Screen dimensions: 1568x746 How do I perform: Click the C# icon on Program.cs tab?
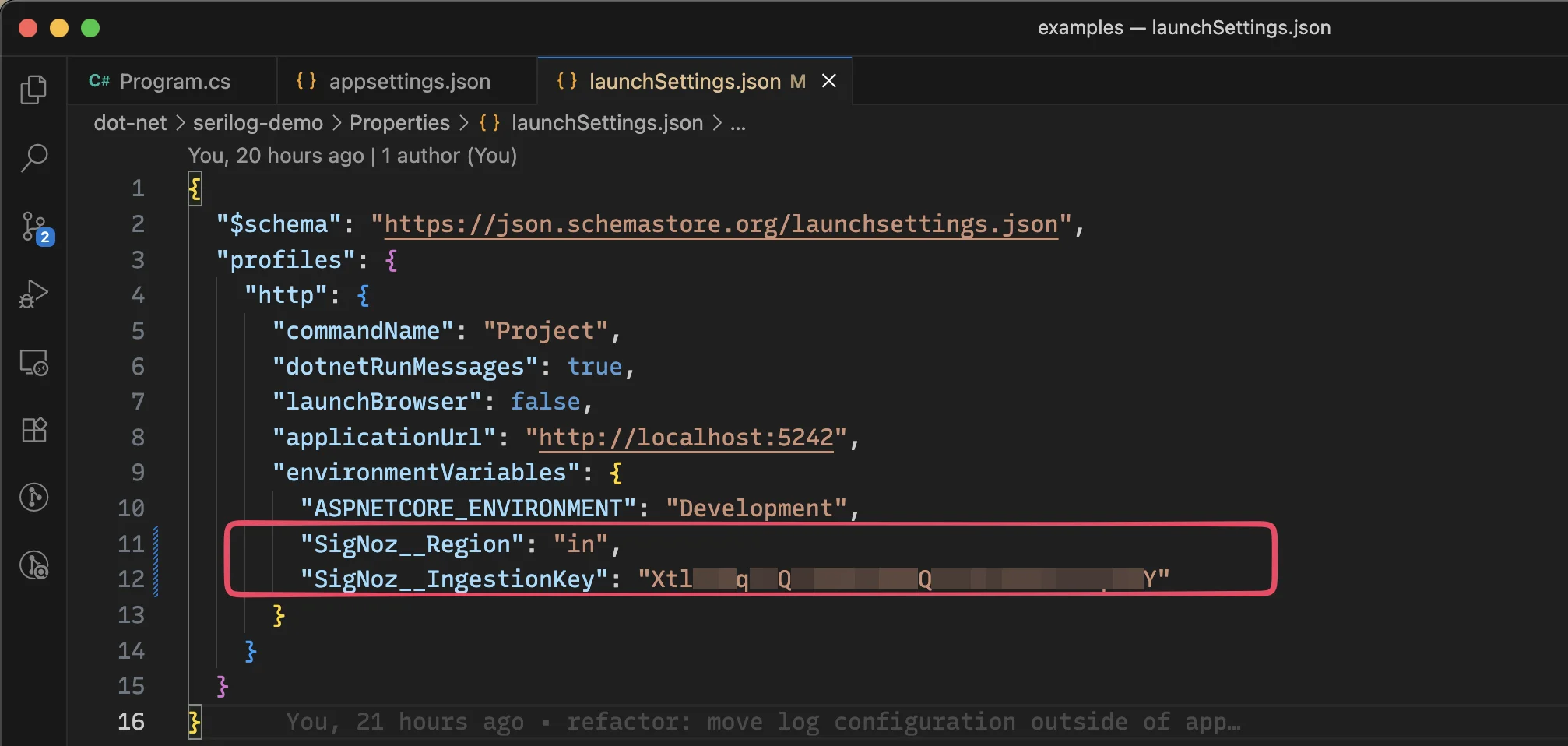[99, 81]
